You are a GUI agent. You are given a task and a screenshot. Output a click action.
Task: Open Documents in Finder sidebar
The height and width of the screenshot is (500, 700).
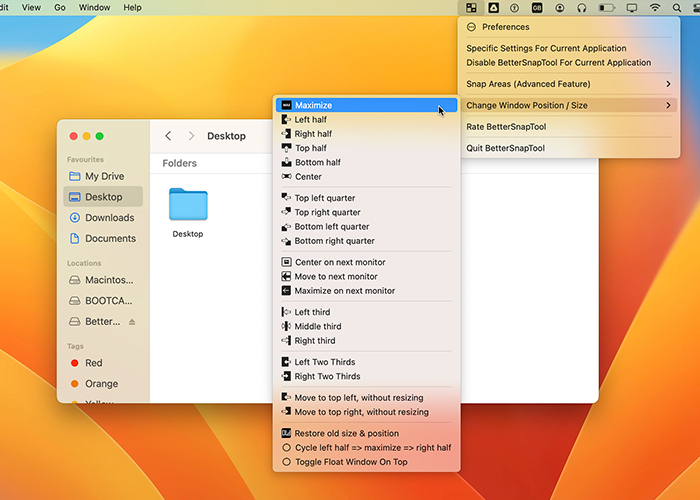click(x=103, y=238)
